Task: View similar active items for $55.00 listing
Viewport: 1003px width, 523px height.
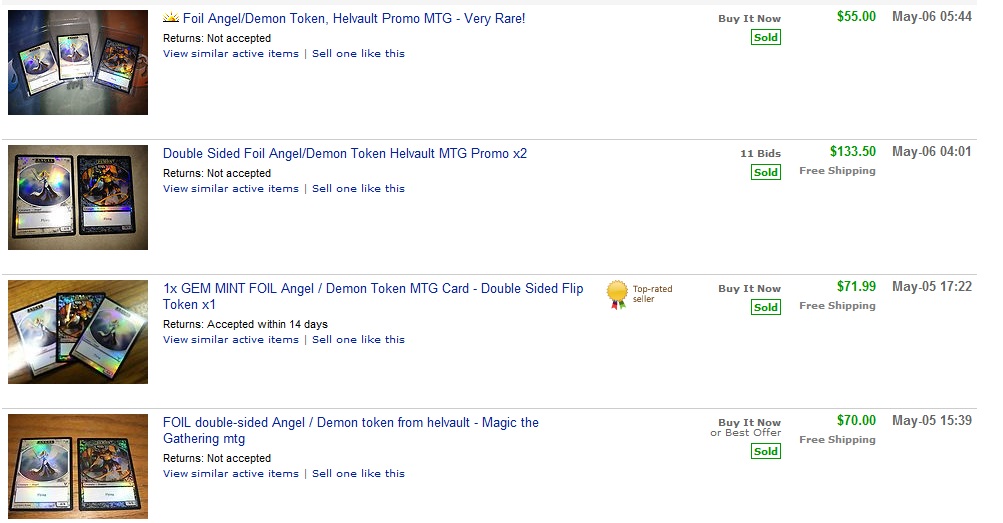Action: pos(231,54)
